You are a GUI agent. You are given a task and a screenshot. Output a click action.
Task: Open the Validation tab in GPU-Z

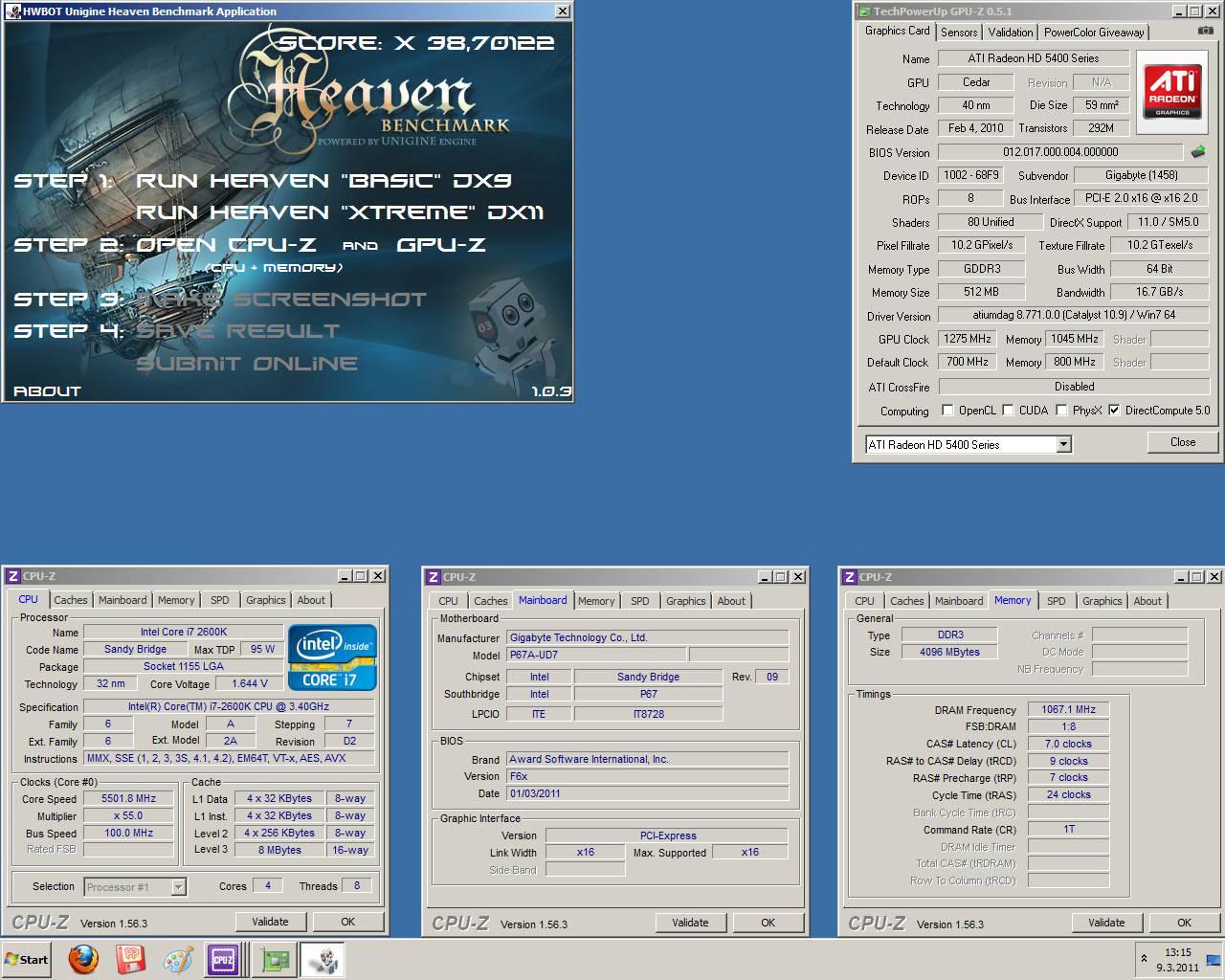(x=1011, y=32)
